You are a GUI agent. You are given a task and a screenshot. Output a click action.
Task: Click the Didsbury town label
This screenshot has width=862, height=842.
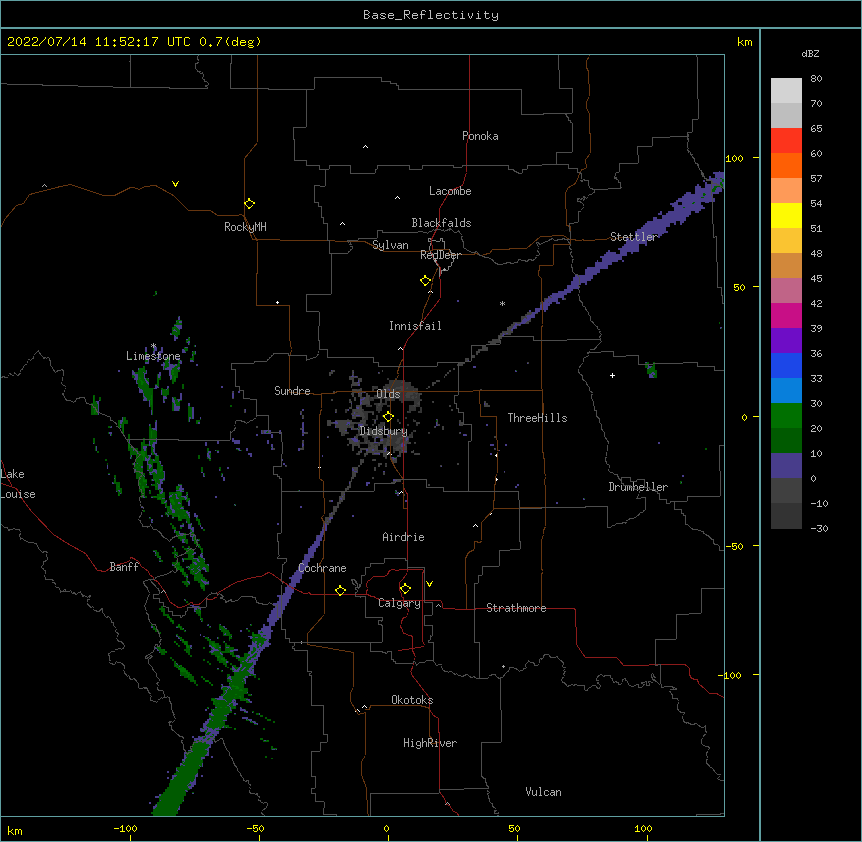(x=383, y=431)
